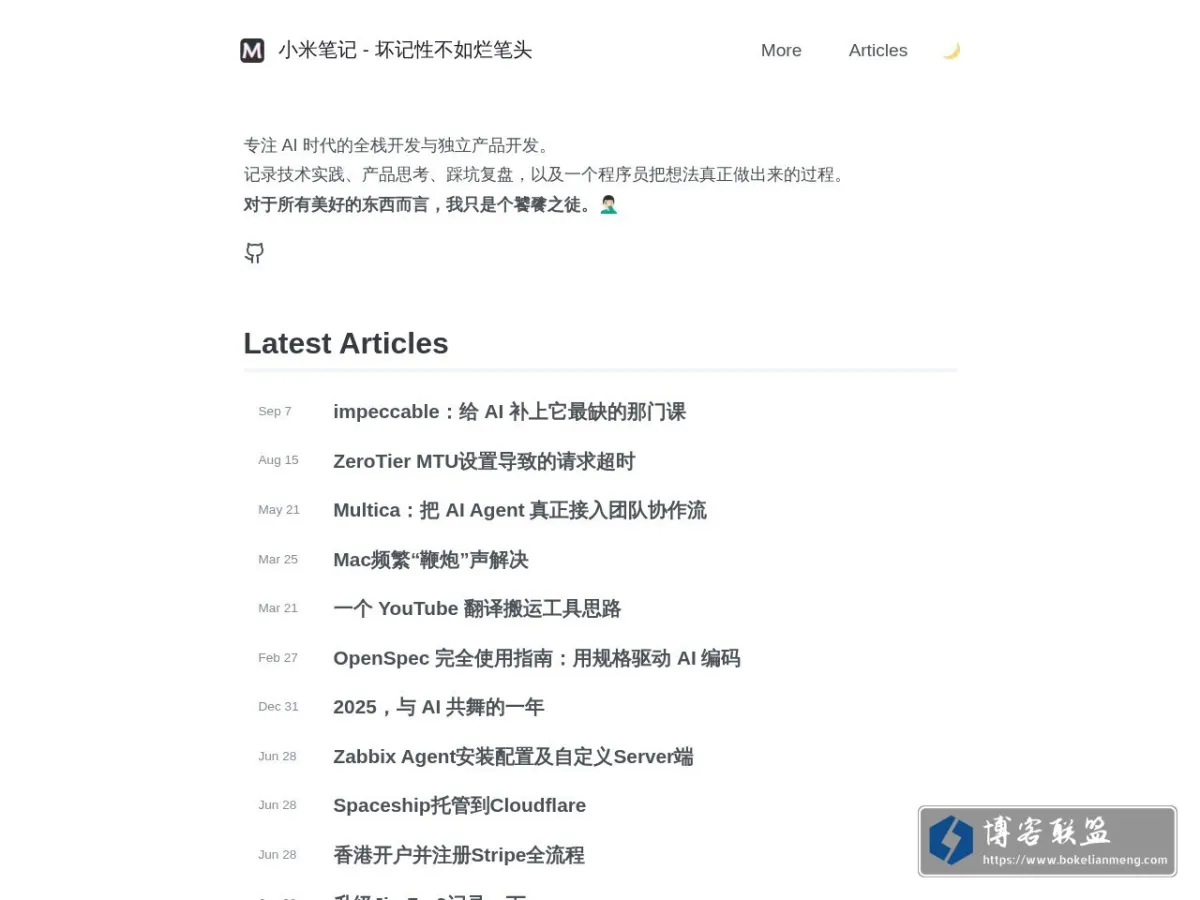Open article Multica：把 AI Agent 真正接入团队协作流
The height and width of the screenshot is (900, 1200).
pyautogui.click(x=519, y=510)
